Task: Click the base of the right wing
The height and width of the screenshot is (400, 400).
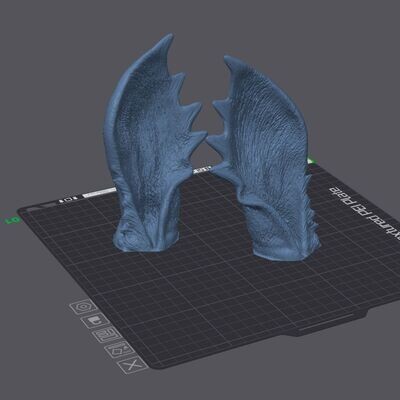Action: (x=285, y=251)
